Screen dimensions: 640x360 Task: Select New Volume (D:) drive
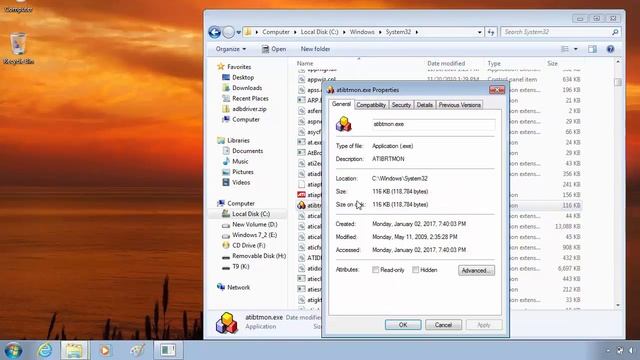(x=254, y=224)
